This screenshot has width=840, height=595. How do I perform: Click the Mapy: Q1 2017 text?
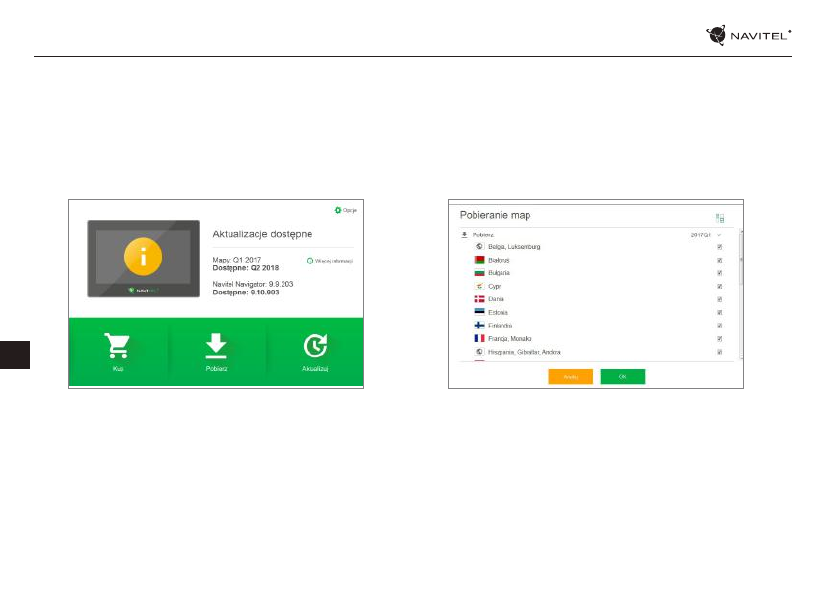click(x=237, y=260)
